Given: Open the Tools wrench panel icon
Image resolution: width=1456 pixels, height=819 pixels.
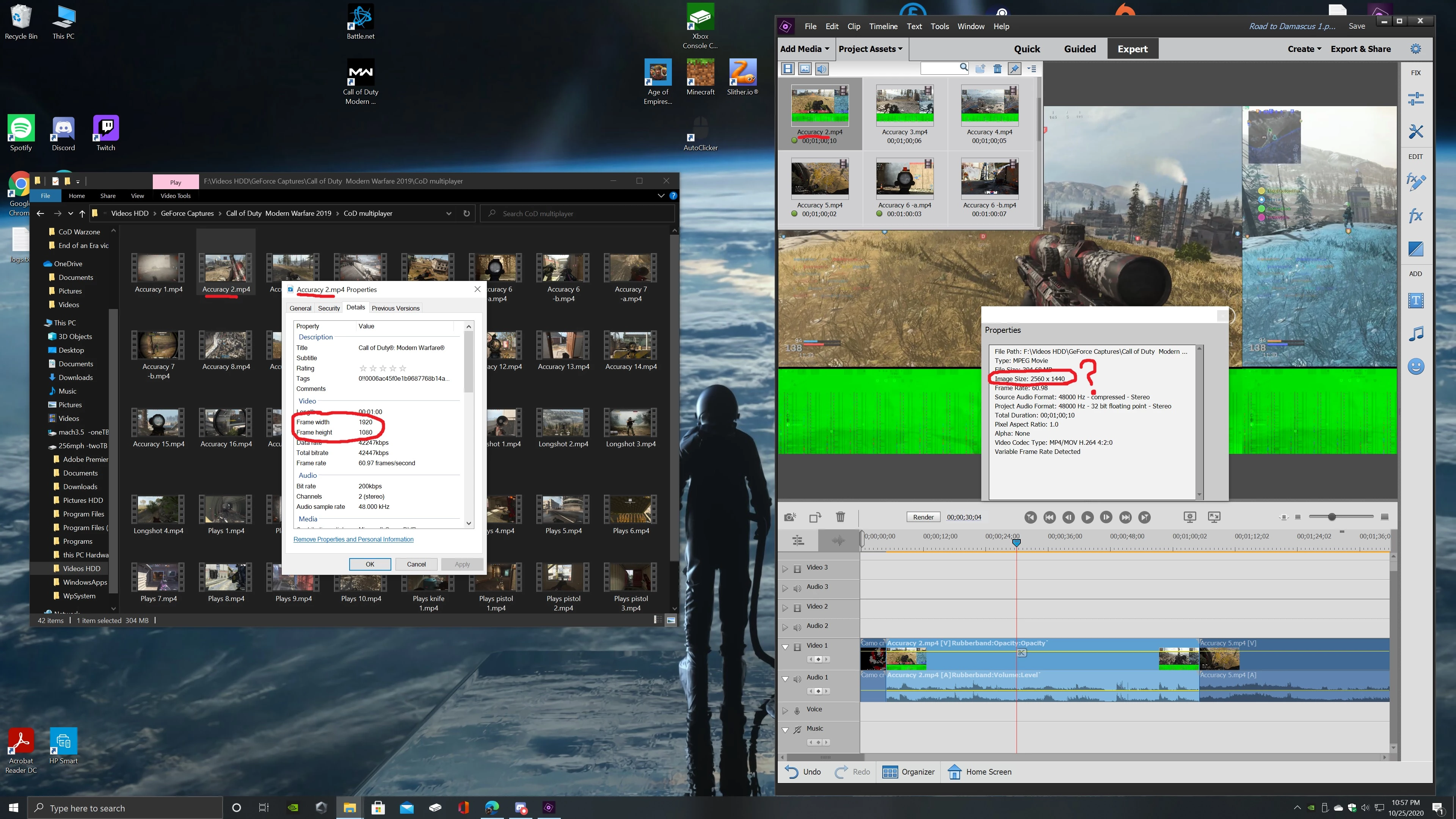Looking at the screenshot, I should pos(1415,132).
